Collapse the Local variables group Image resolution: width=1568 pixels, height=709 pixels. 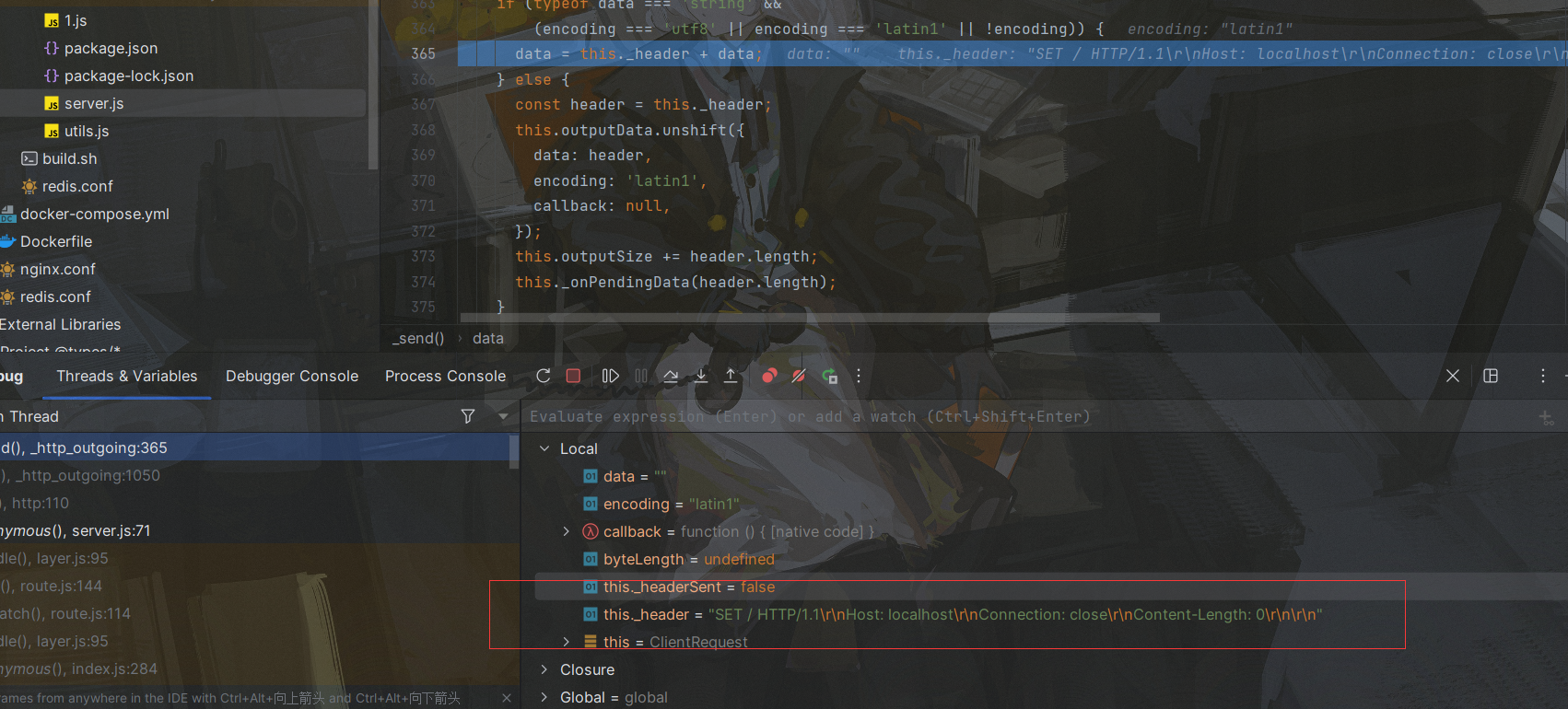544,448
